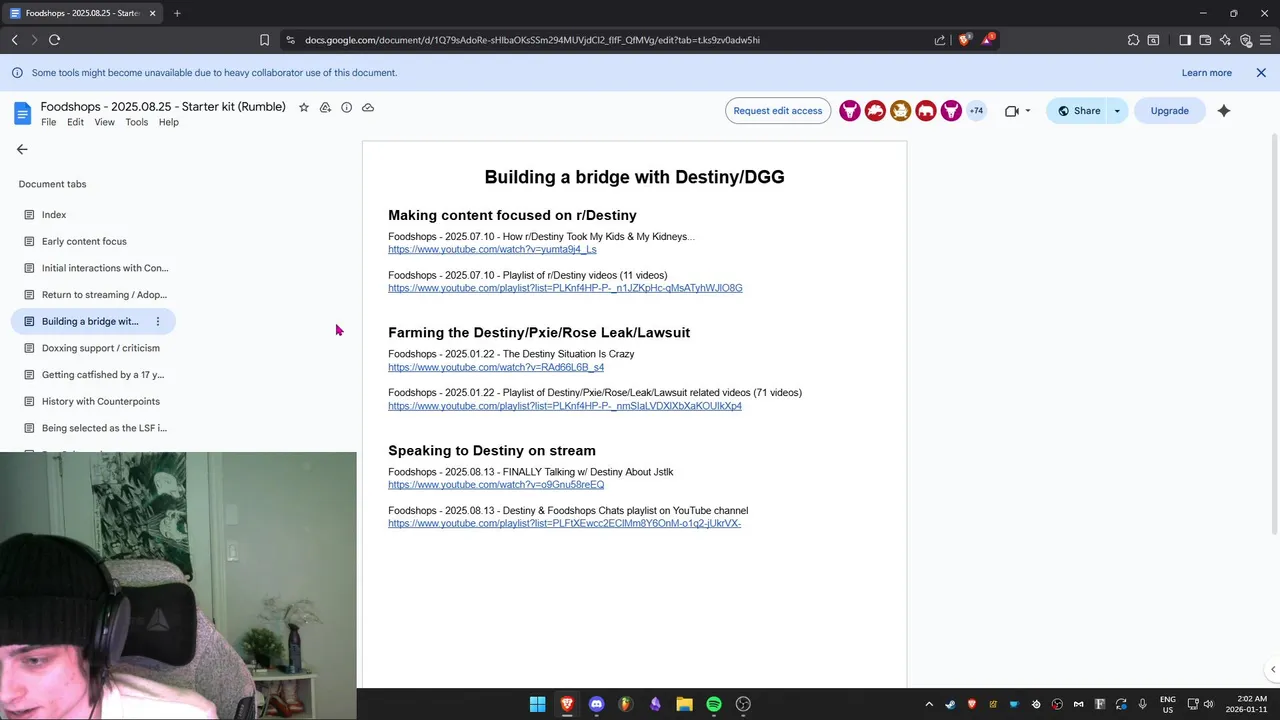Click the Gemini sparkle icon
The image size is (1280, 720).
click(x=1224, y=111)
